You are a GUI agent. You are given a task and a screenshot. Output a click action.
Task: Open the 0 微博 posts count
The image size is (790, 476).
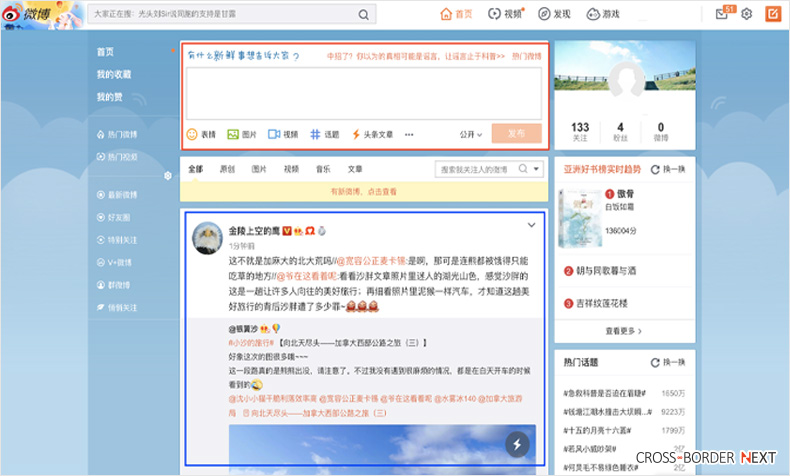click(661, 131)
